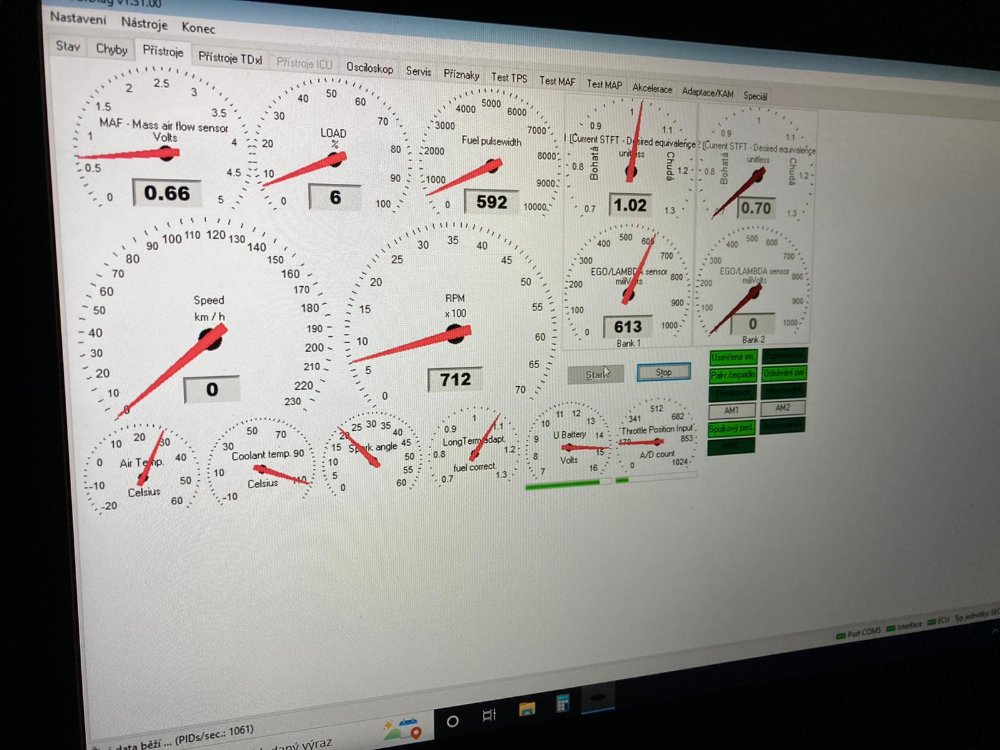Image resolution: width=1000 pixels, height=750 pixels.
Task: Click the speed value readout box
Action: (211, 389)
